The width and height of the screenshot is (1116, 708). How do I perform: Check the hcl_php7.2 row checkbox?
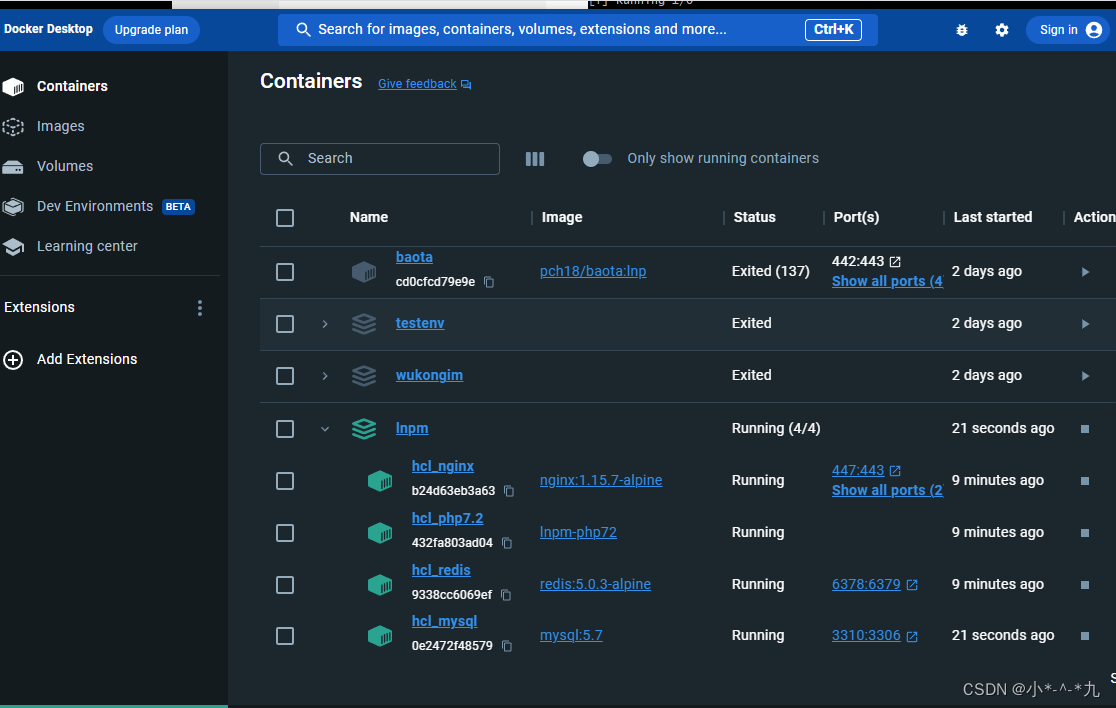[x=285, y=533]
